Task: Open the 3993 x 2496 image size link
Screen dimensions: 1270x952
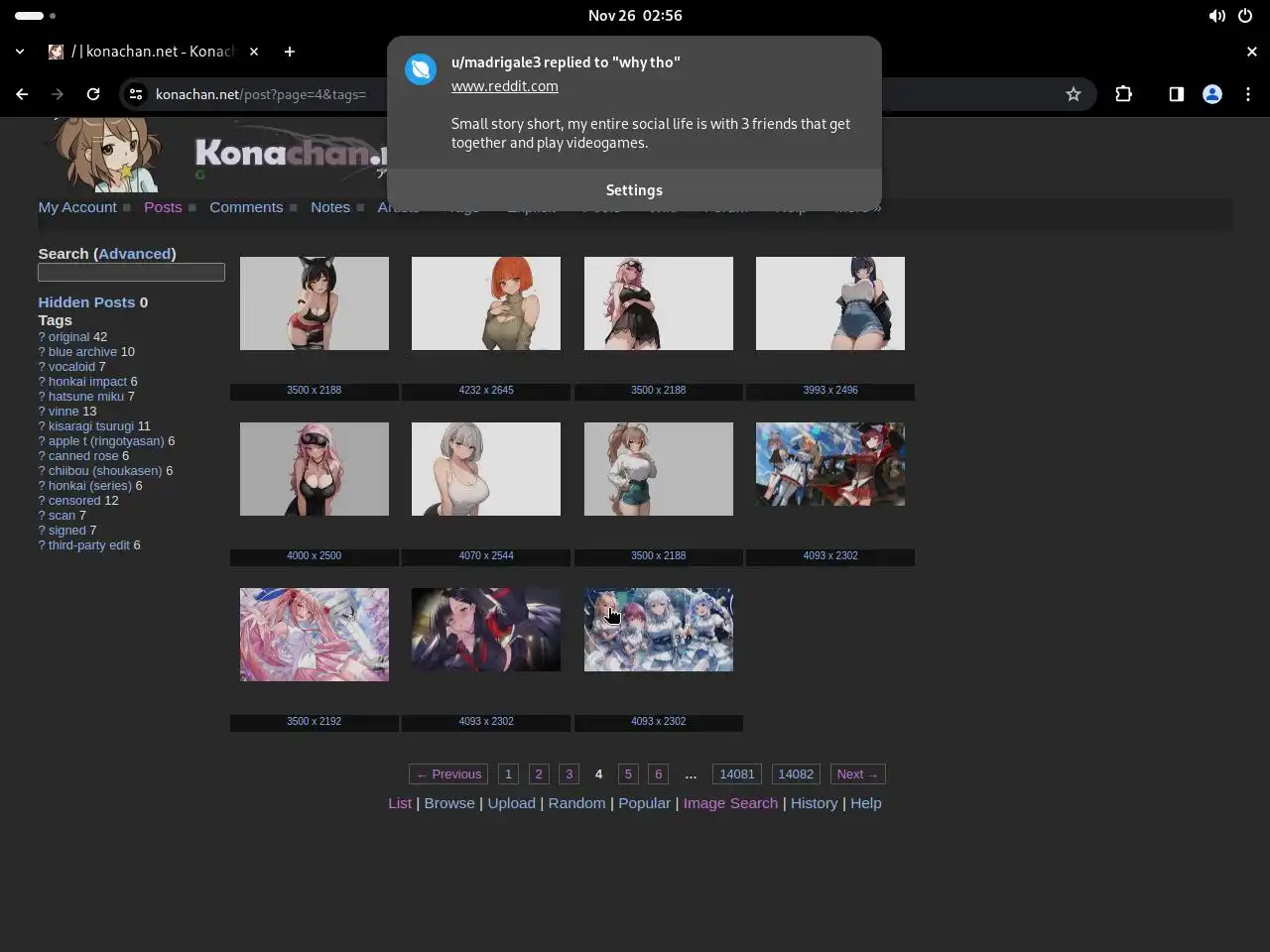Action: click(x=830, y=391)
